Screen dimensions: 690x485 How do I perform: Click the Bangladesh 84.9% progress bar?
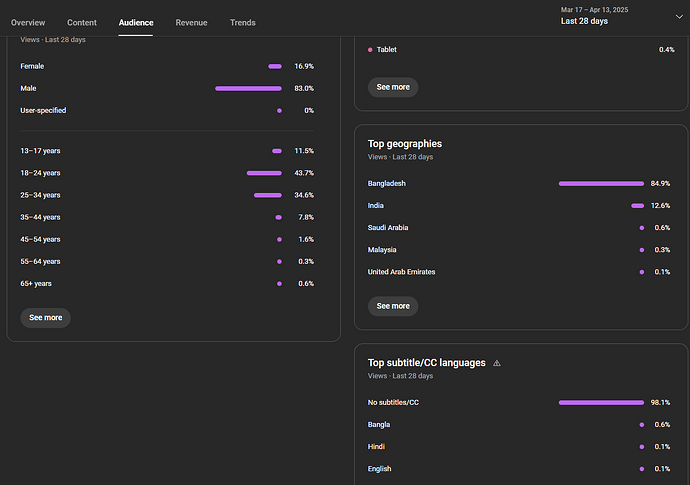601,184
